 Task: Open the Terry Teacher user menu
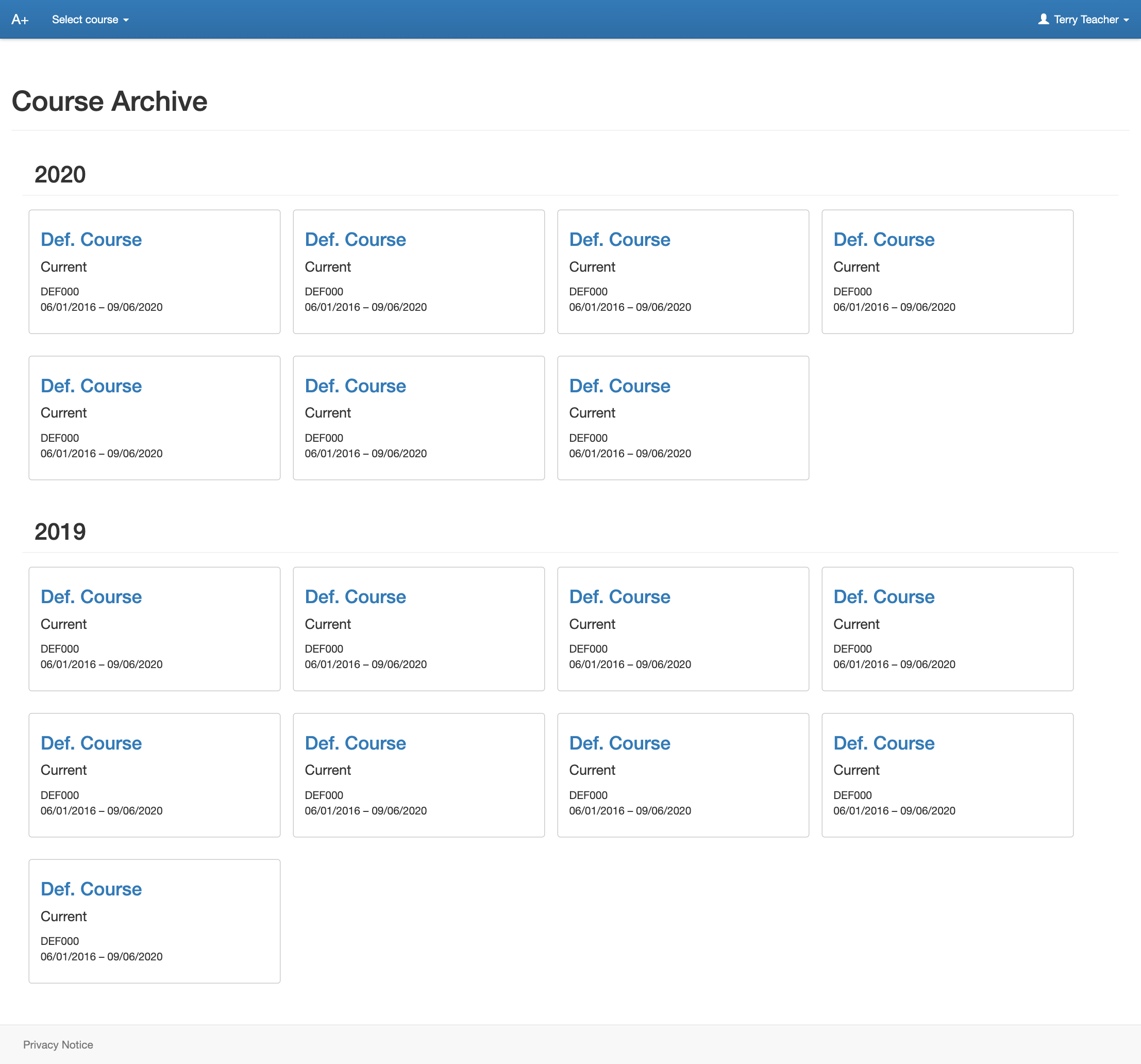[1085, 20]
